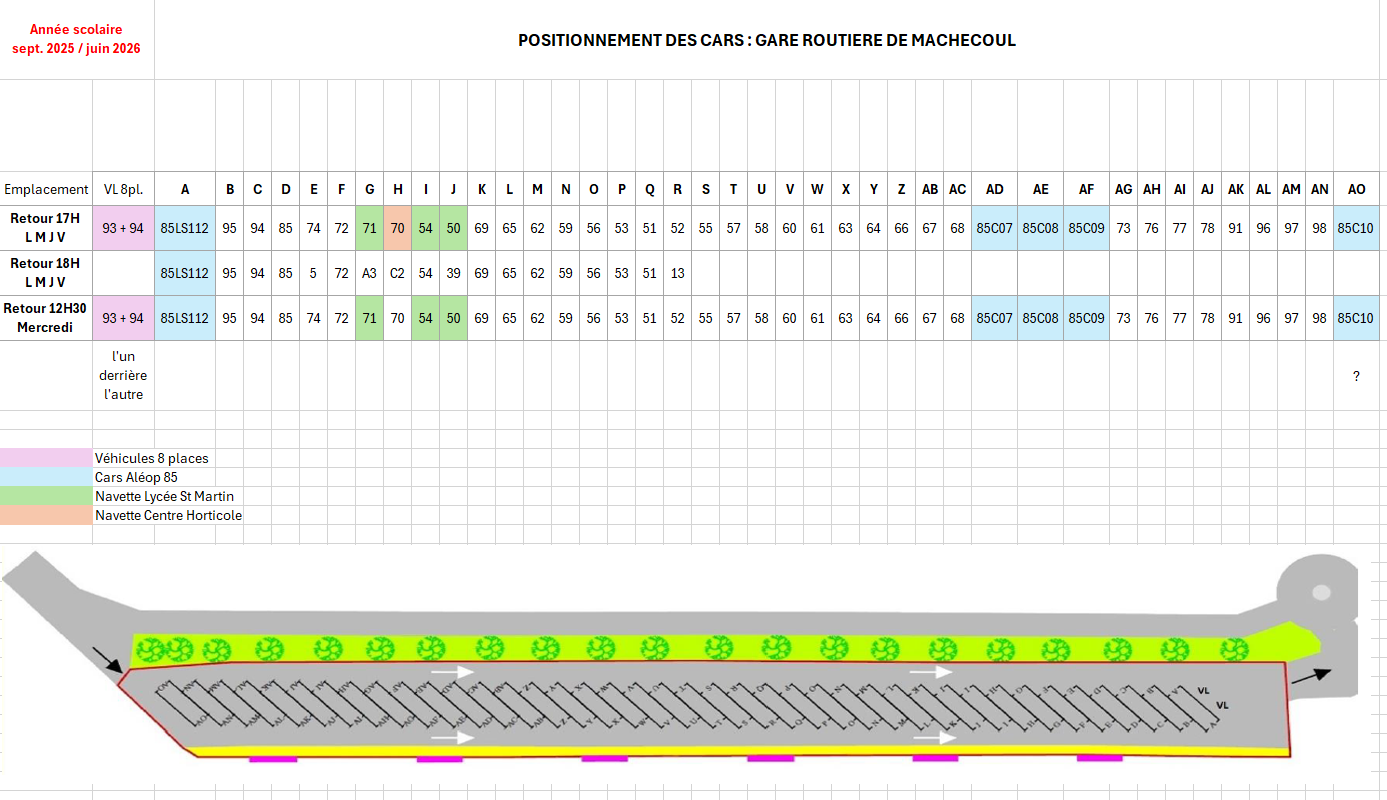Select the l'un derrière l'autre note cell
Screen dimensions: 1387x800
pyautogui.click(x=123, y=375)
